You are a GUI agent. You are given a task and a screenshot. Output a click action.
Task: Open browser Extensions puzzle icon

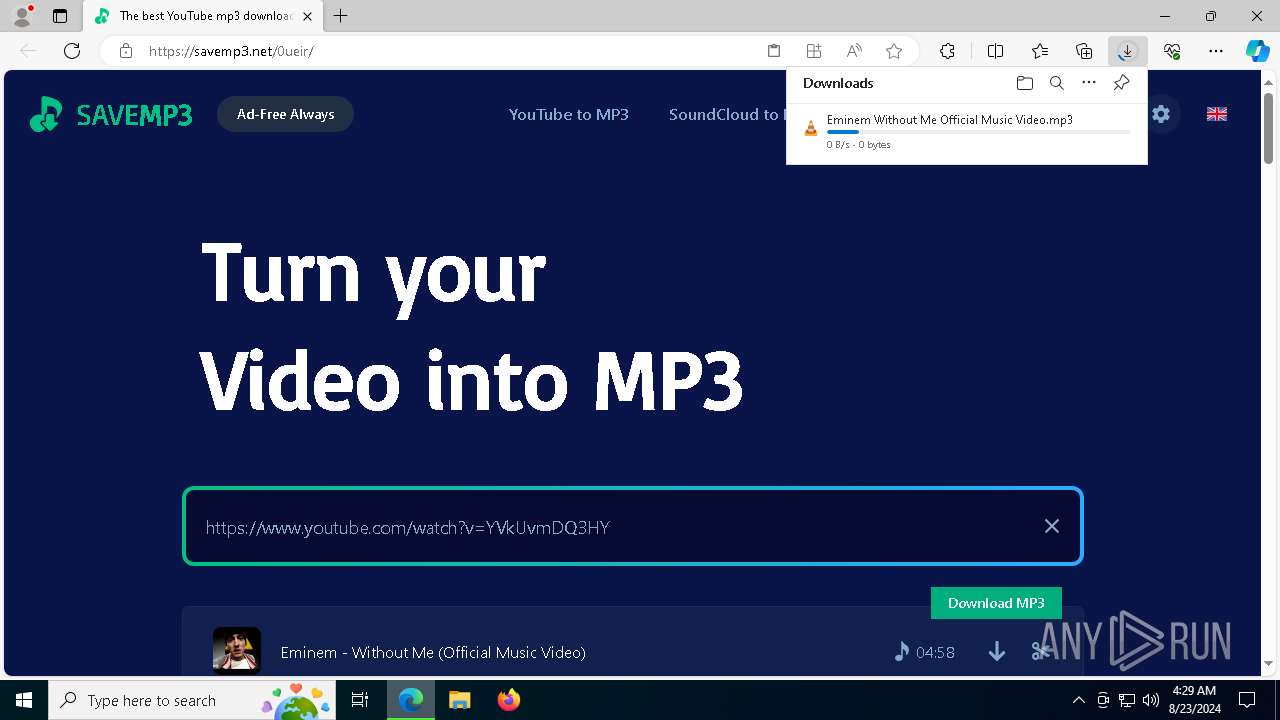click(947, 51)
